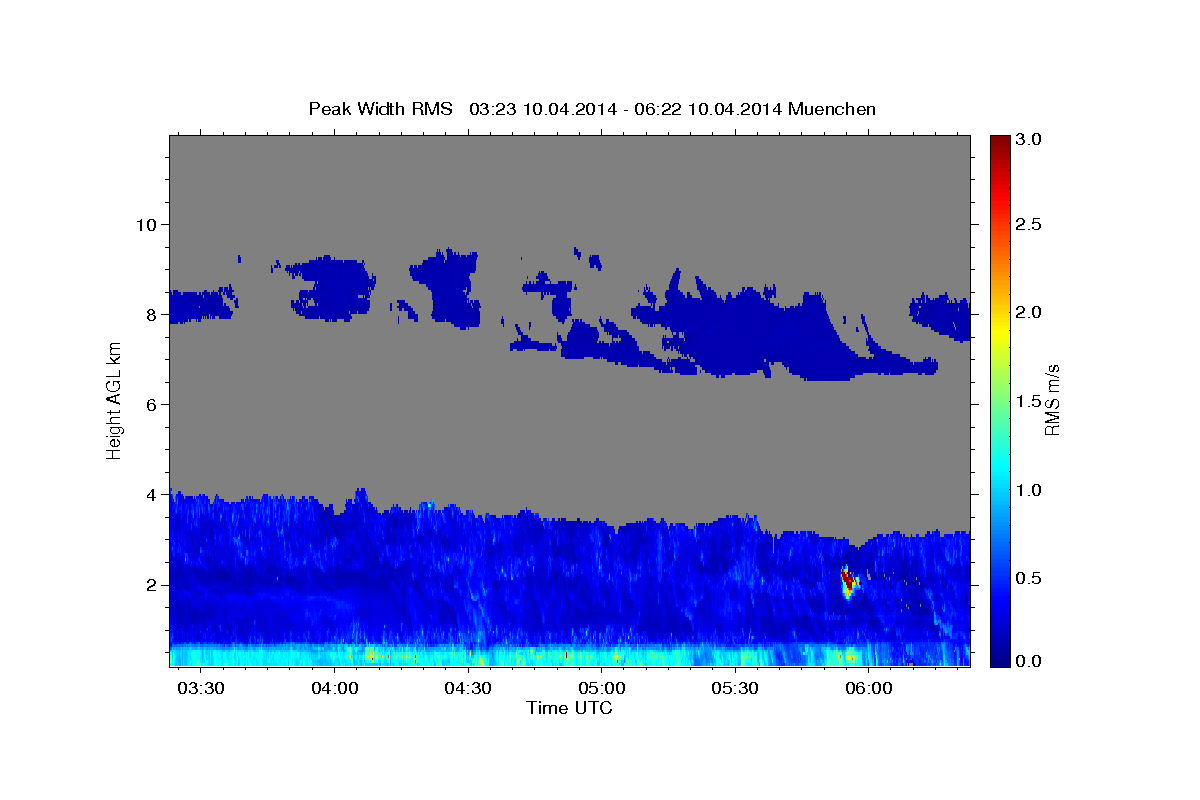Click the 'Height AGL km' axis label
1200x800 pixels.
click(115, 399)
